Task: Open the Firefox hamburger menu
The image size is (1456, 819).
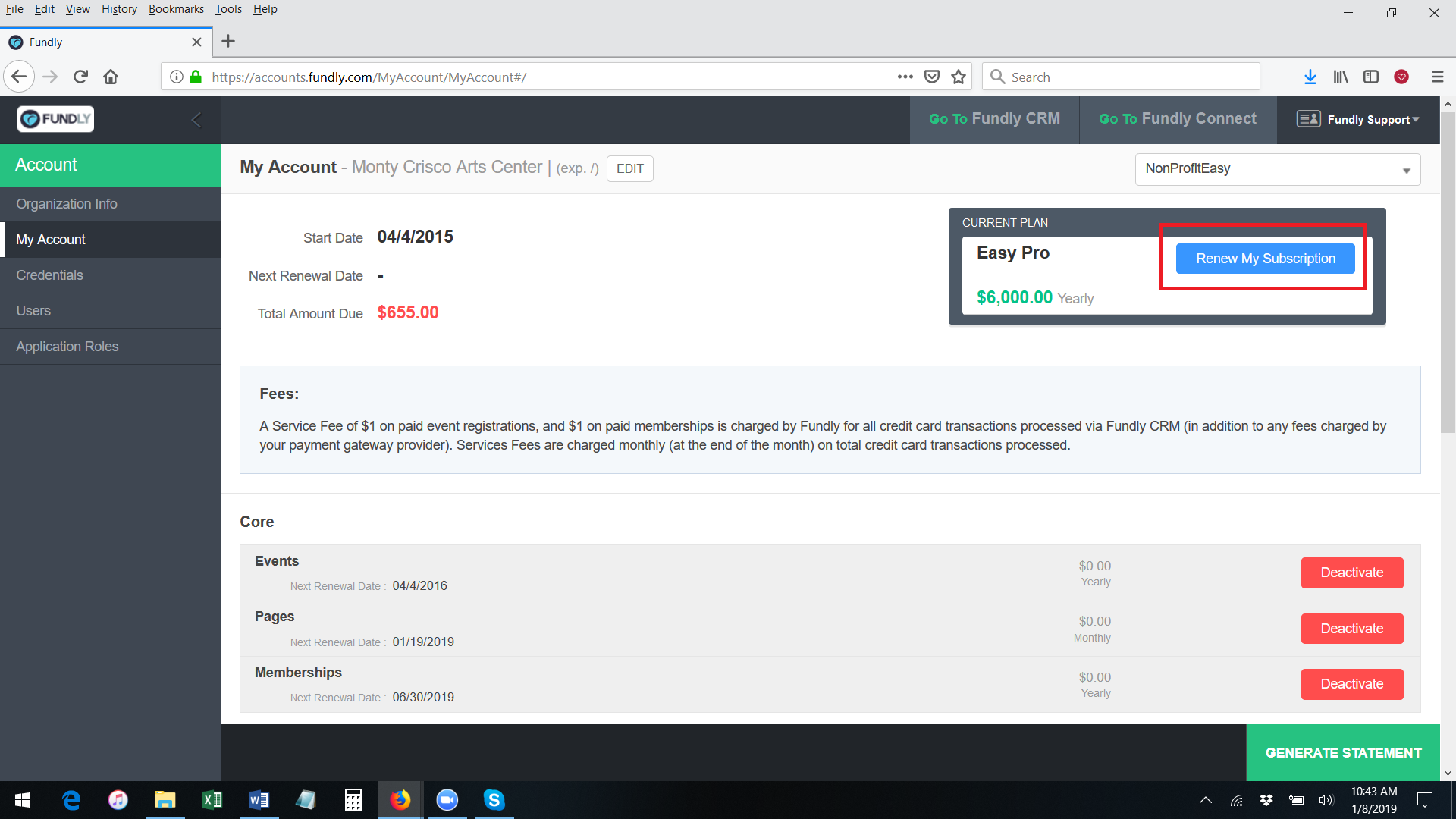Action: click(x=1437, y=77)
